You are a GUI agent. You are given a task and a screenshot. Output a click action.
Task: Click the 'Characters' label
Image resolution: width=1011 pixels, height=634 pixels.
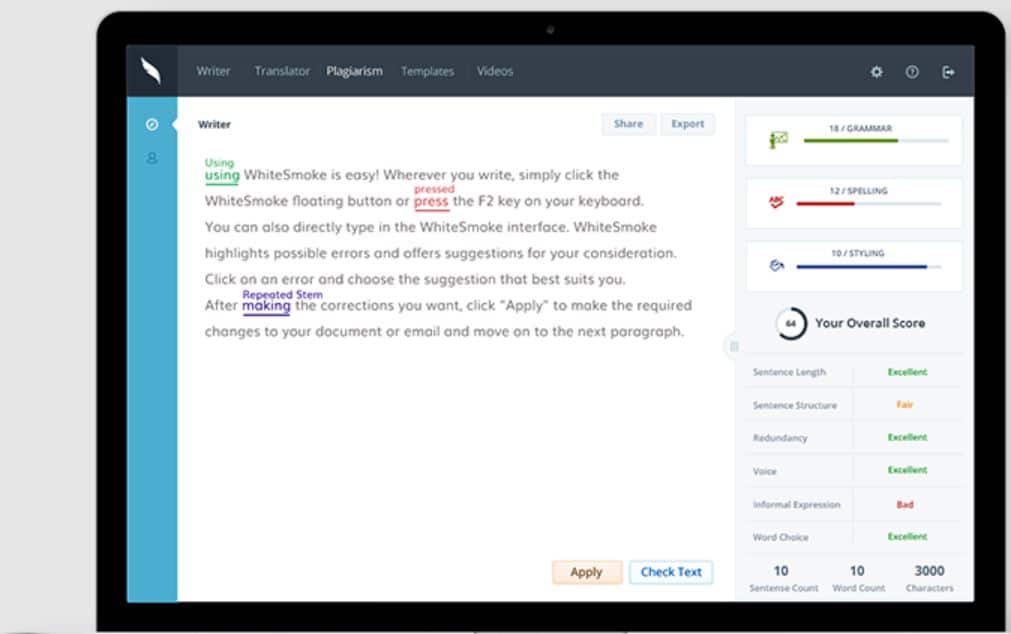(x=929, y=588)
